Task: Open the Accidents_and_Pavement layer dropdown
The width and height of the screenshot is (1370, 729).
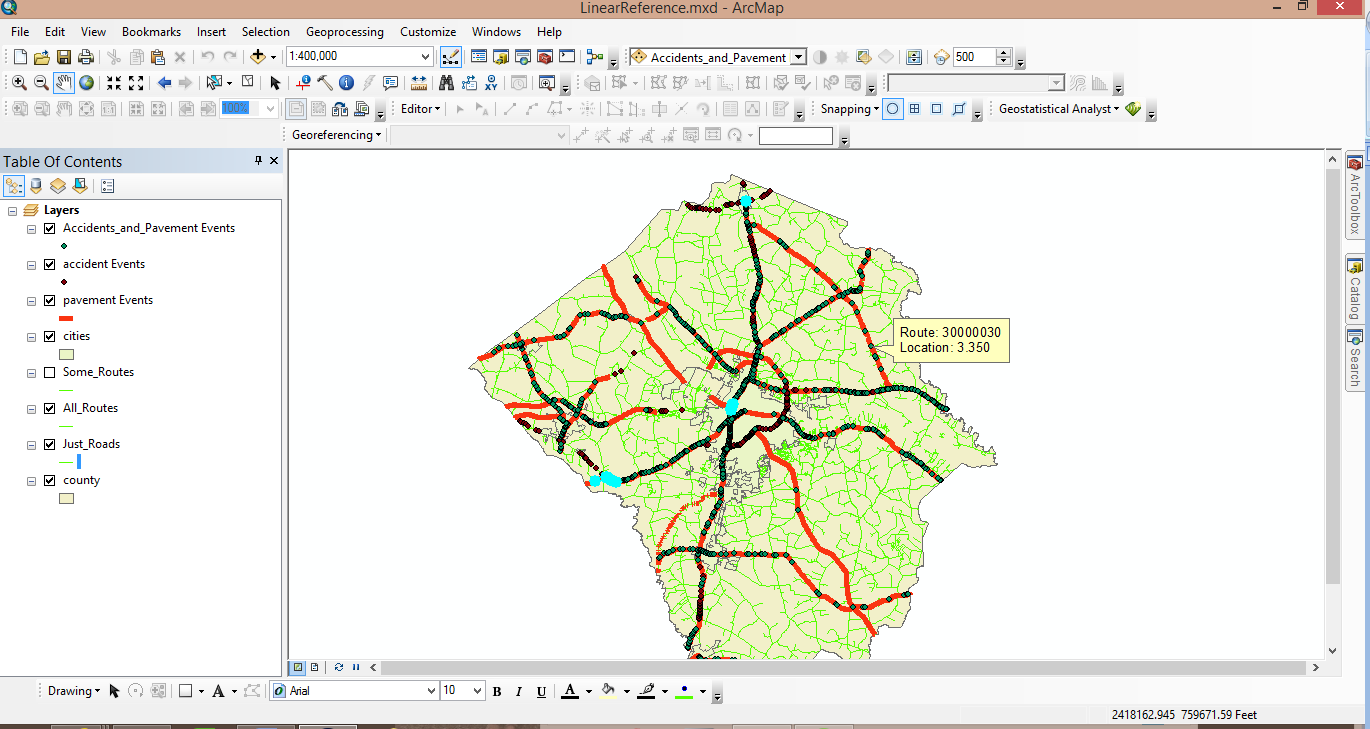Action: (x=798, y=57)
